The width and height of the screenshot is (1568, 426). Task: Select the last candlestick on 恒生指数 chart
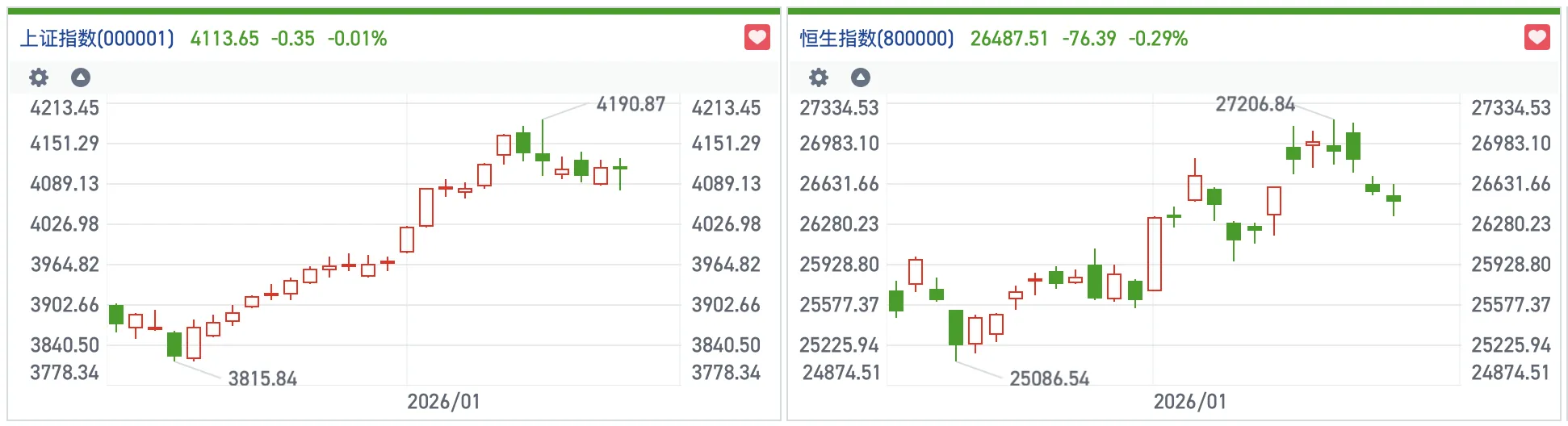[1394, 198]
